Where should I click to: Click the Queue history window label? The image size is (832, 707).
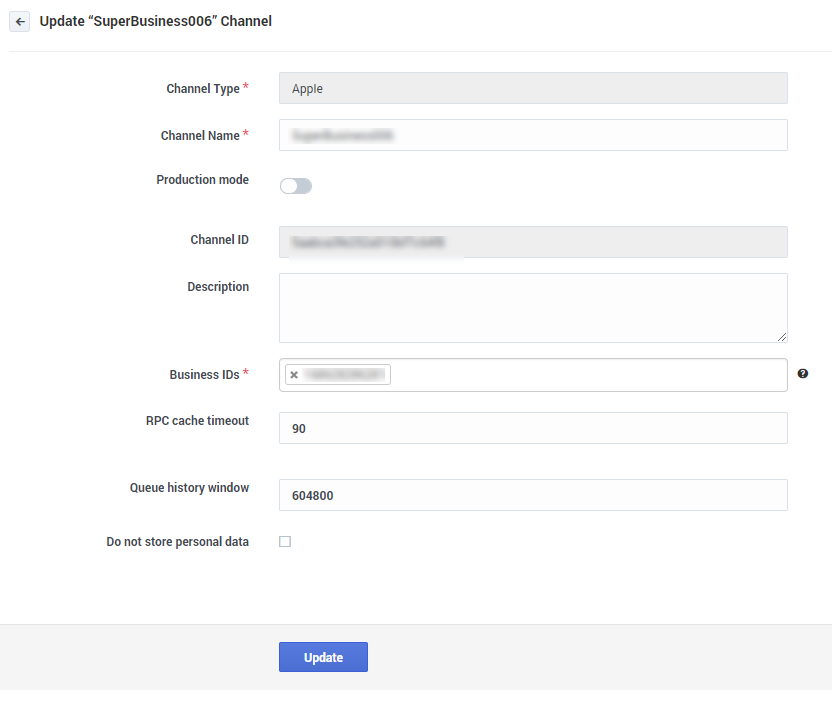[x=189, y=488]
